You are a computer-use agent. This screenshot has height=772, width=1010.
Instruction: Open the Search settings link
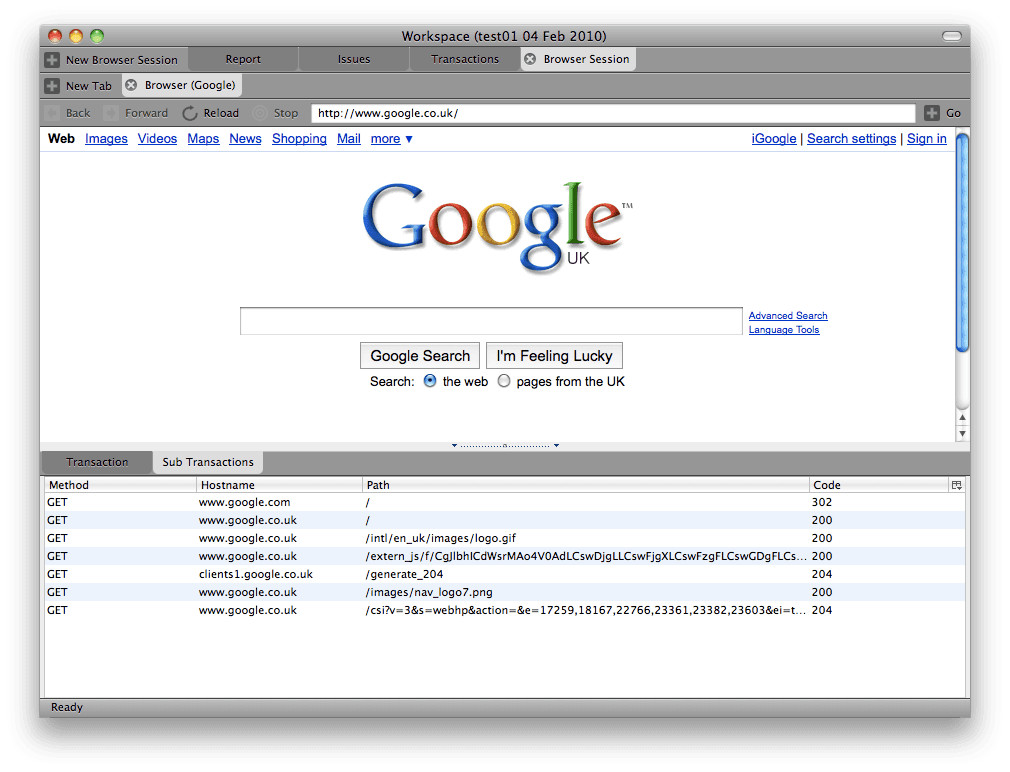coord(852,138)
